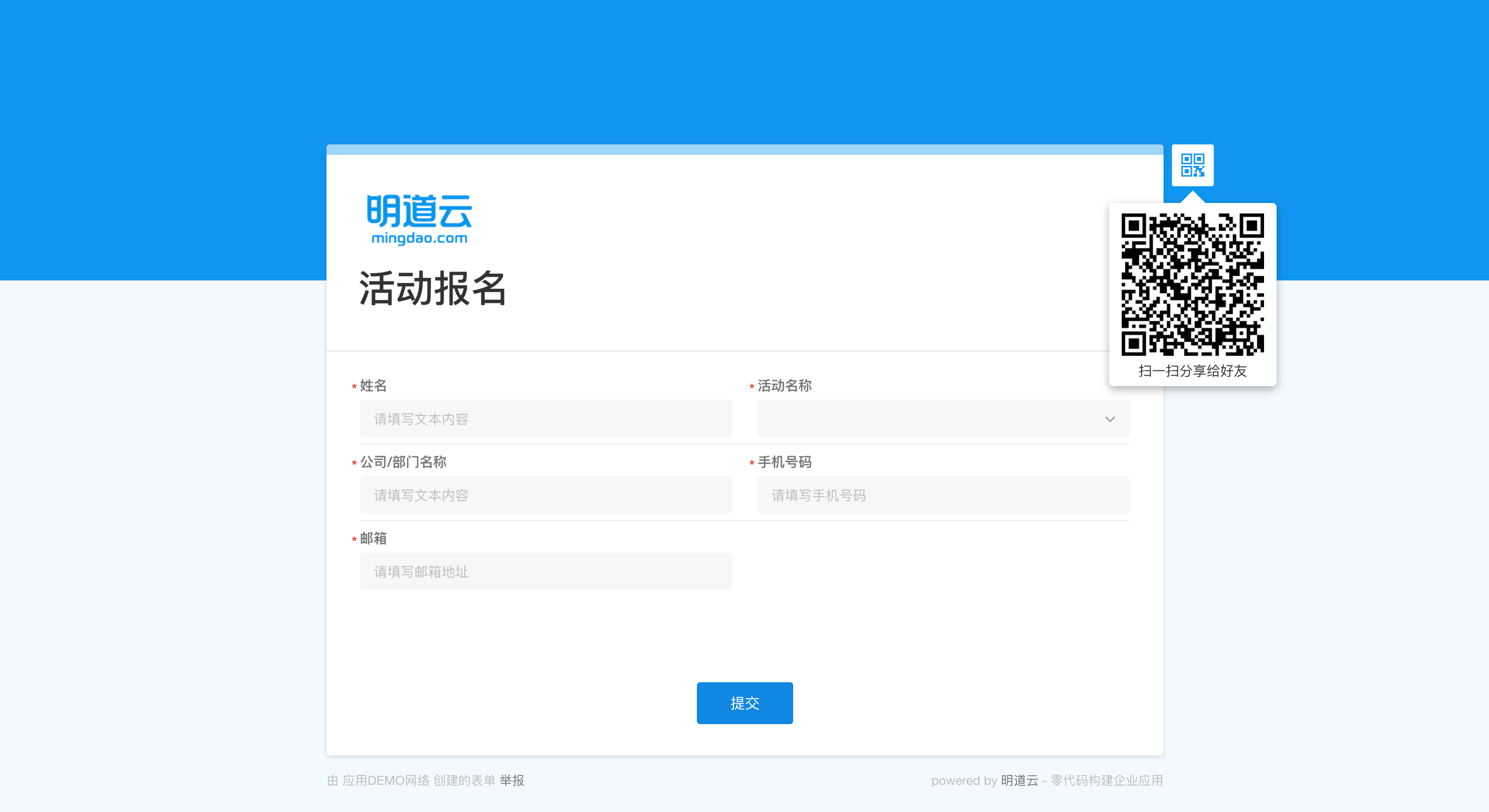Open the 明道云 powered-by link
The height and width of the screenshot is (812, 1489).
1019,780
